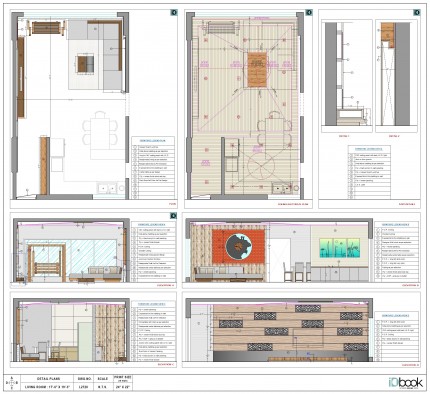Select the PRINT SIZE cell
Image resolution: width=430 pixels, height=394 pixels.
point(123,379)
